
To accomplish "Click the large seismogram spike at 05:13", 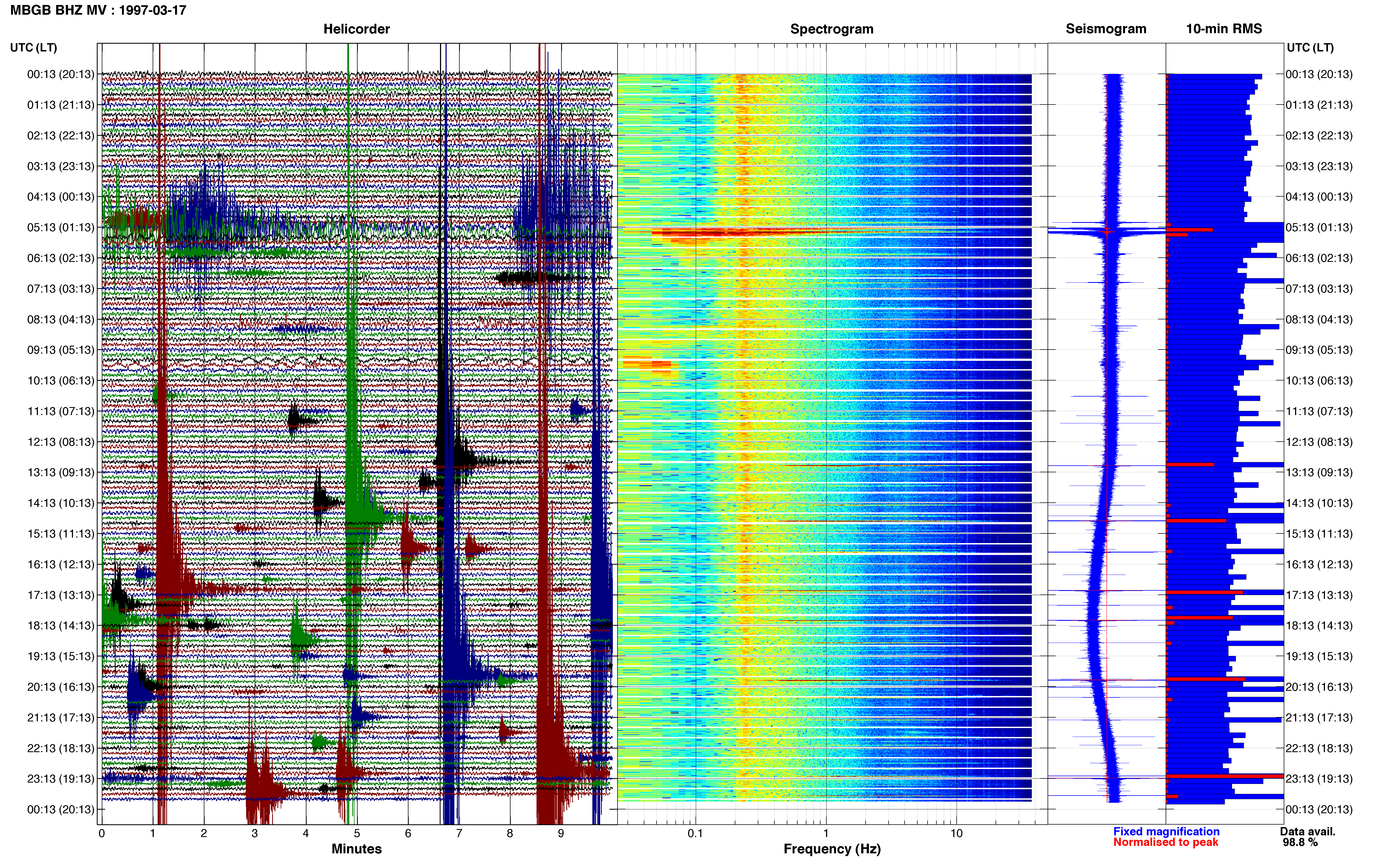I will click(1107, 231).
